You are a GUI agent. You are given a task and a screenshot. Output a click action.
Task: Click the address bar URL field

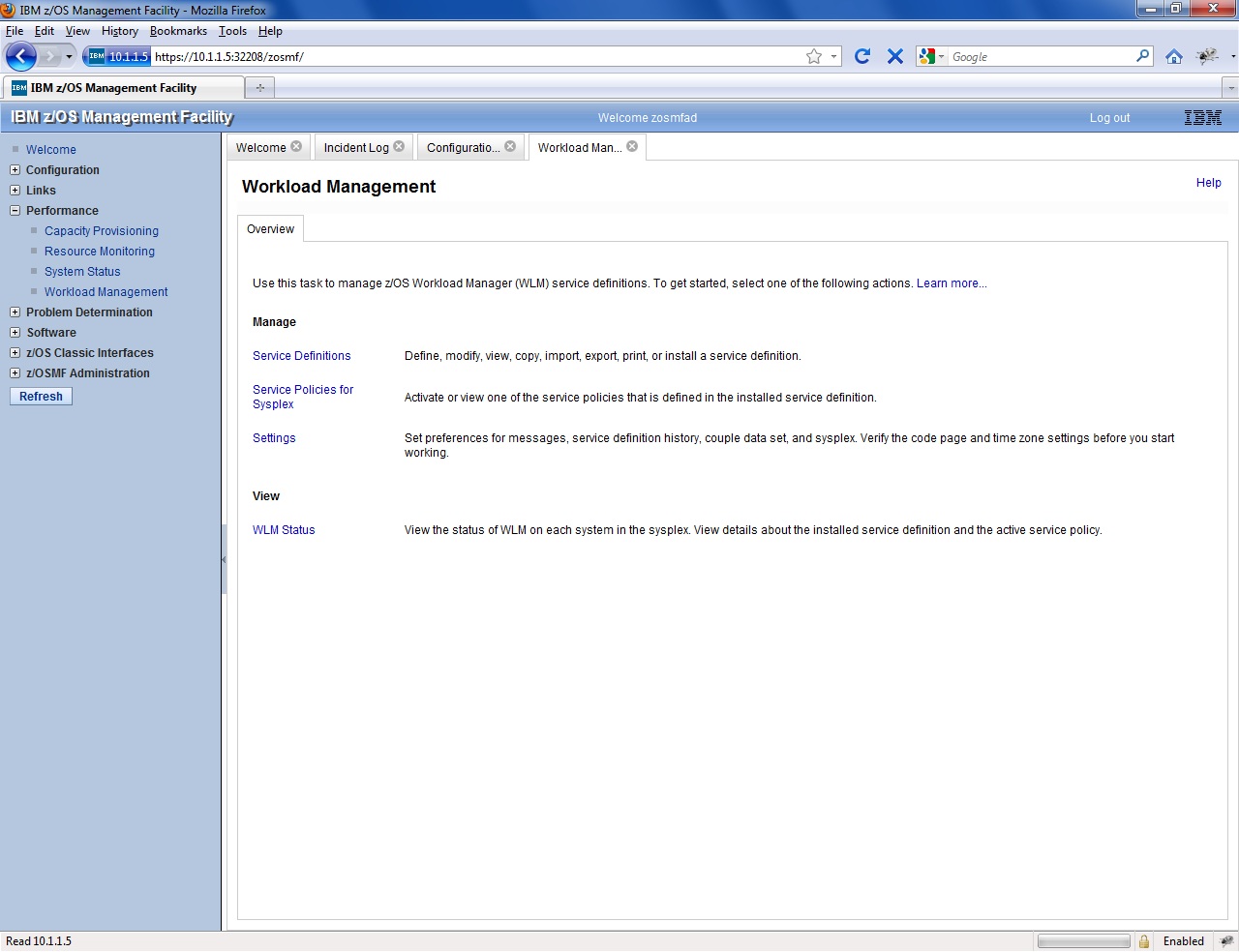[477, 56]
